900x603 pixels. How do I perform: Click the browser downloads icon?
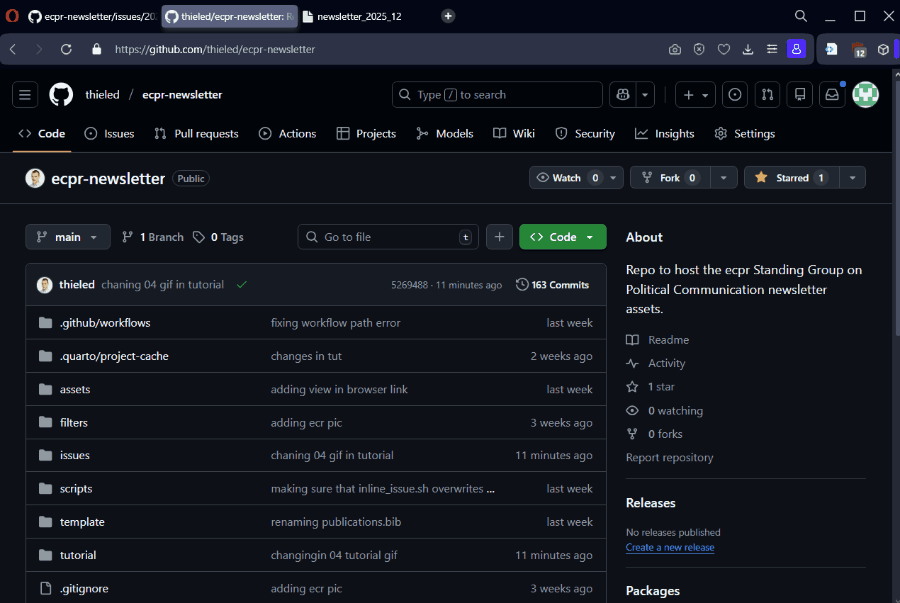[x=747, y=49]
